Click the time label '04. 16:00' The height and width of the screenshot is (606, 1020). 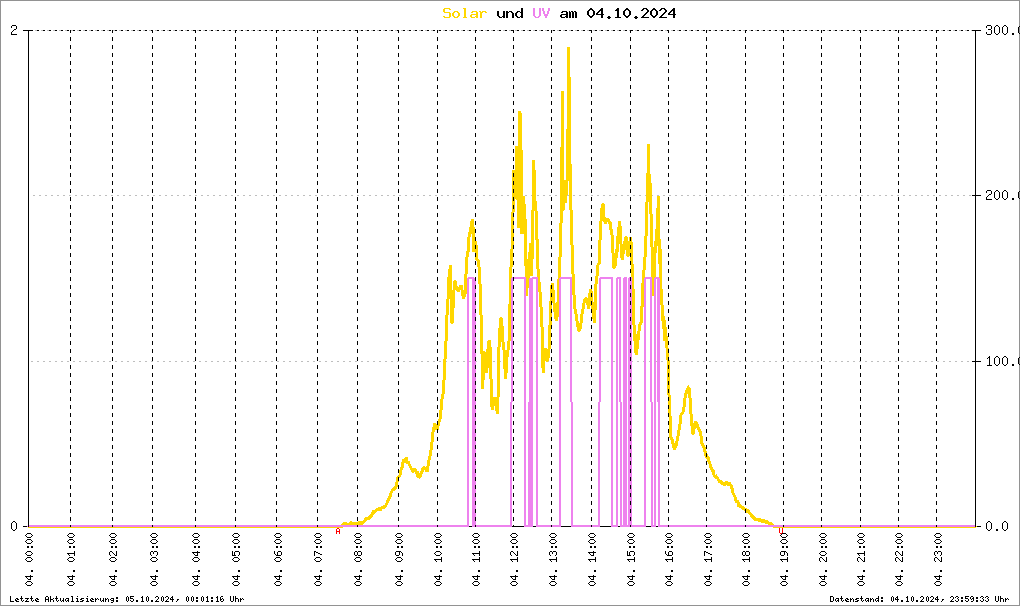(669, 560)
